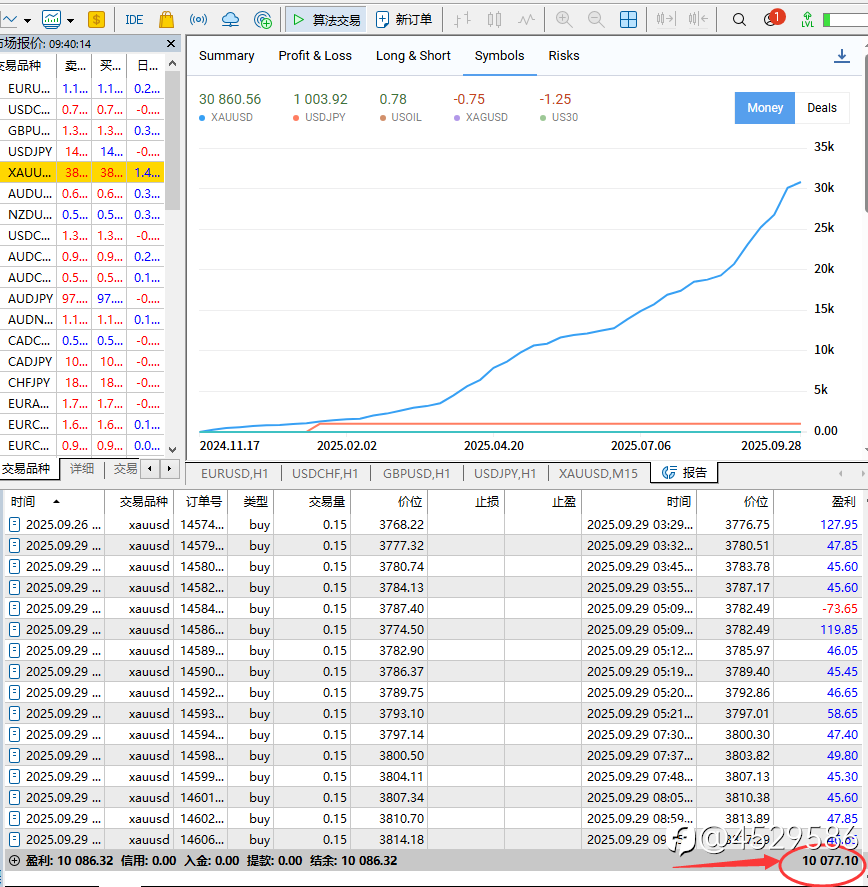This screenshot has width=868, height=887.
Task: Toggle USOIL brown legend dot
Action: click(383, 118)
